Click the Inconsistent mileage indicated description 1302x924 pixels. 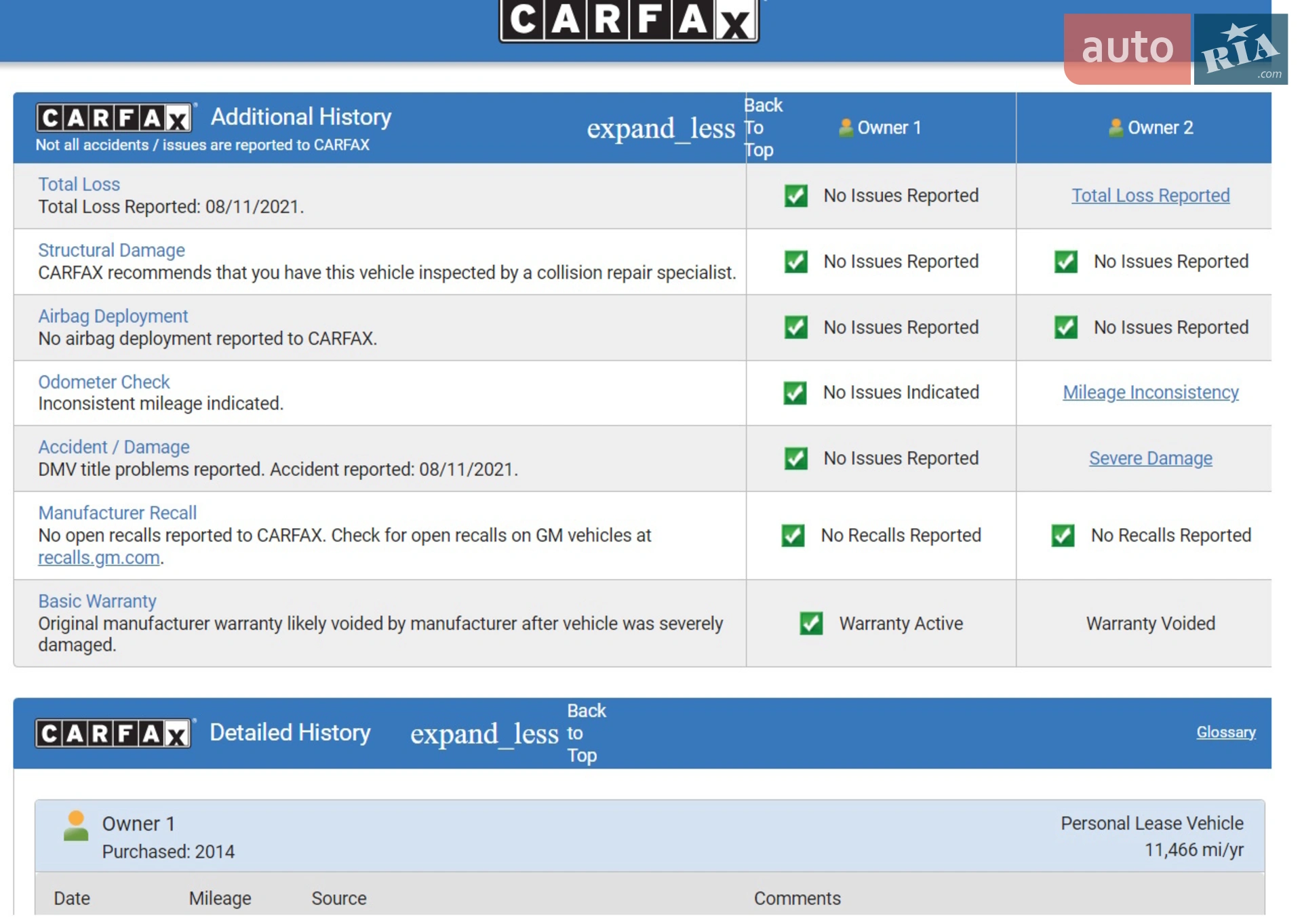[161, 404]
